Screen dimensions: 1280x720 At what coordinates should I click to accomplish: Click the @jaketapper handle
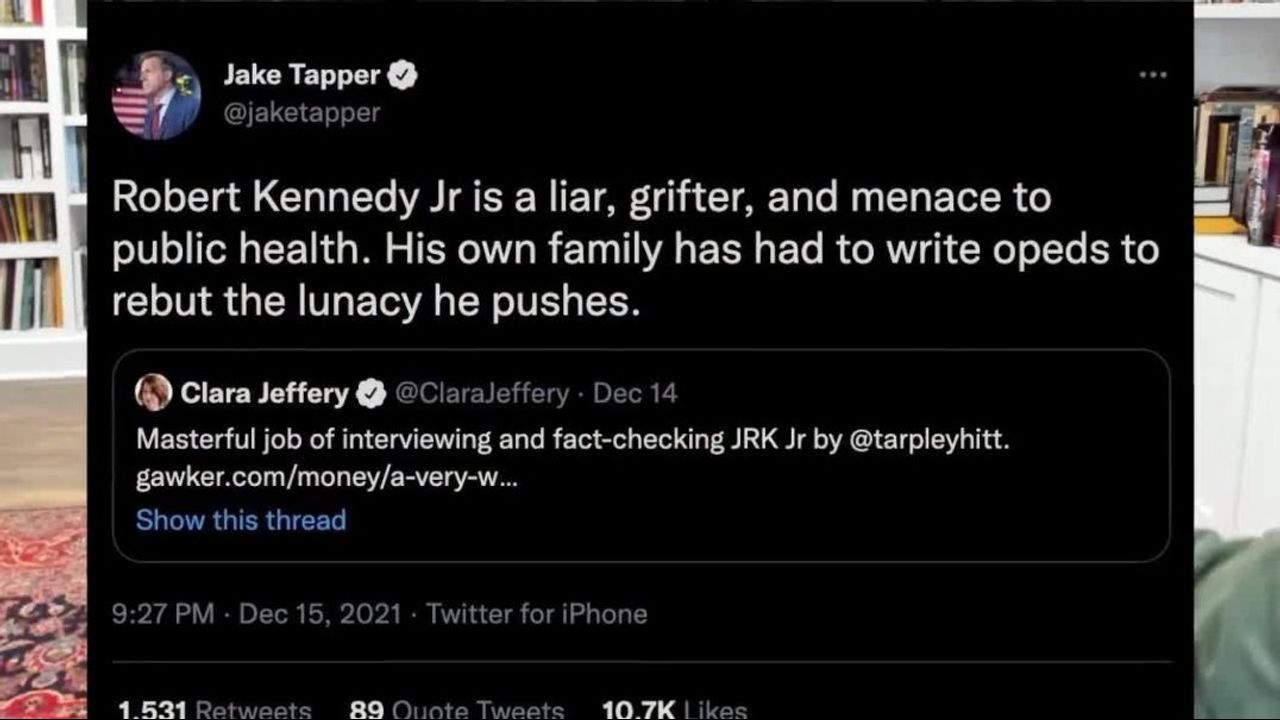coord(301,112)
